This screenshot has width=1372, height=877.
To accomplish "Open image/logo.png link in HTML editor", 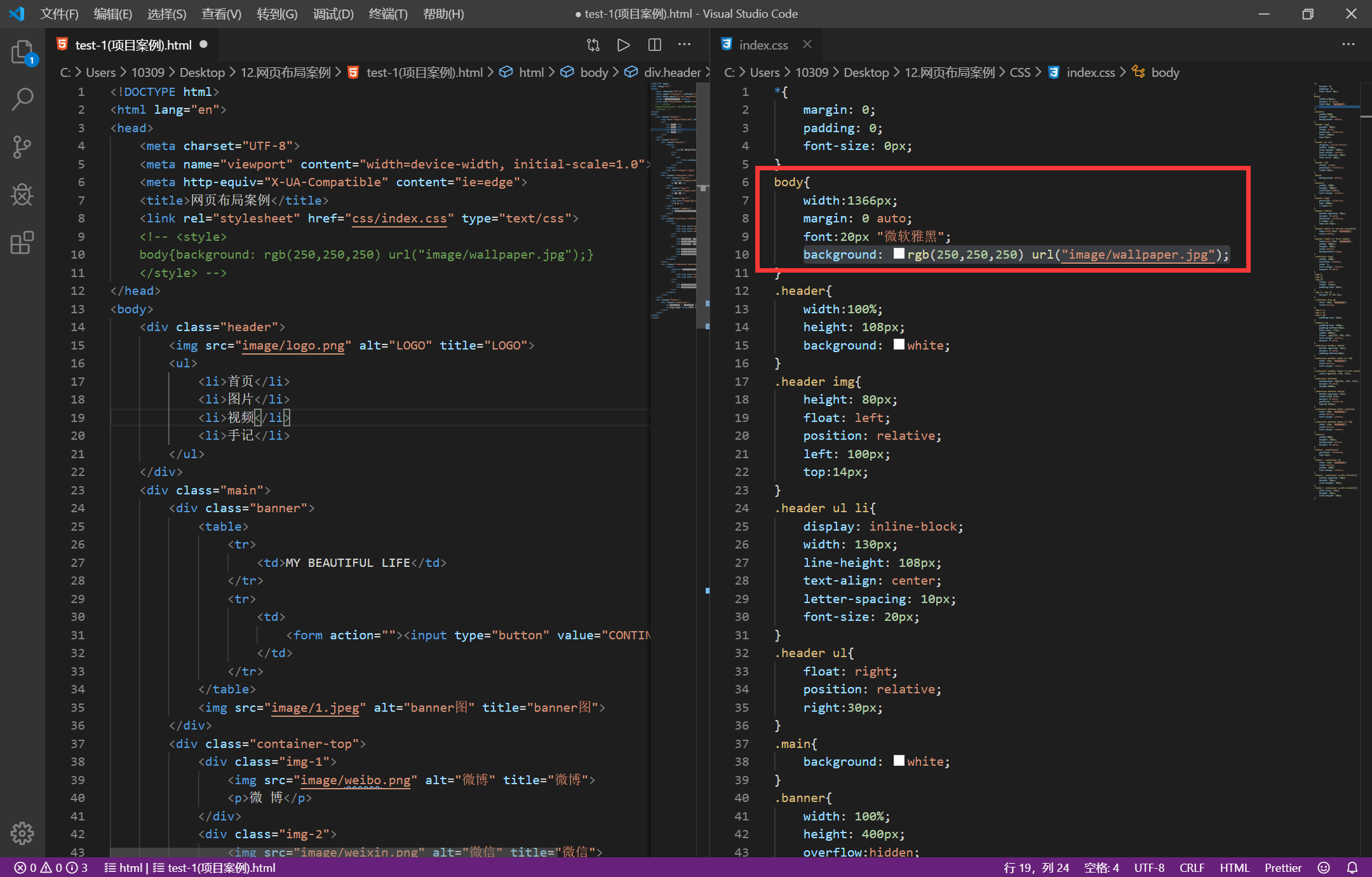I will coord(293,345).
